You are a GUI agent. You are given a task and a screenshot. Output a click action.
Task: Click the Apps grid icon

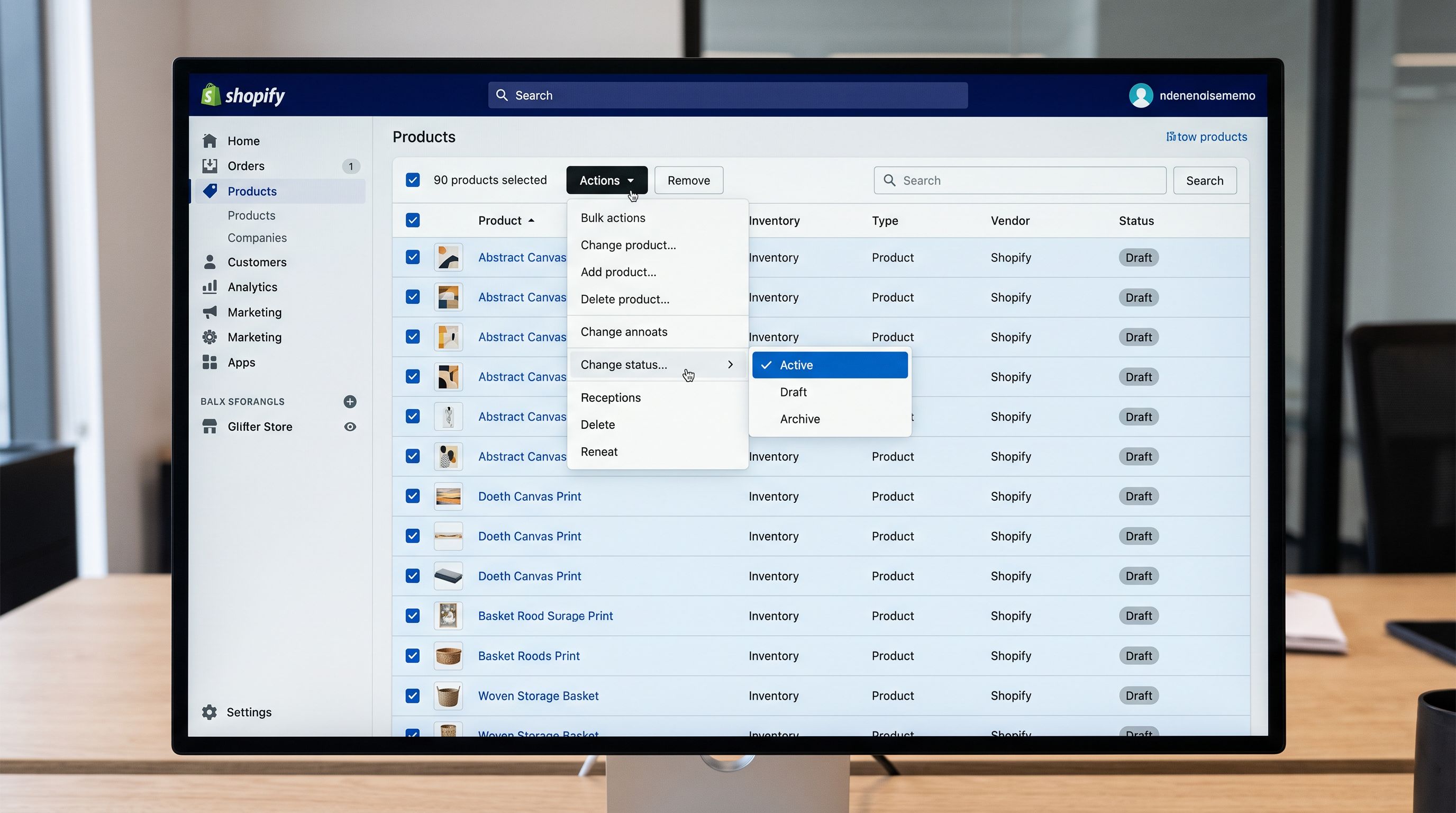210,362
